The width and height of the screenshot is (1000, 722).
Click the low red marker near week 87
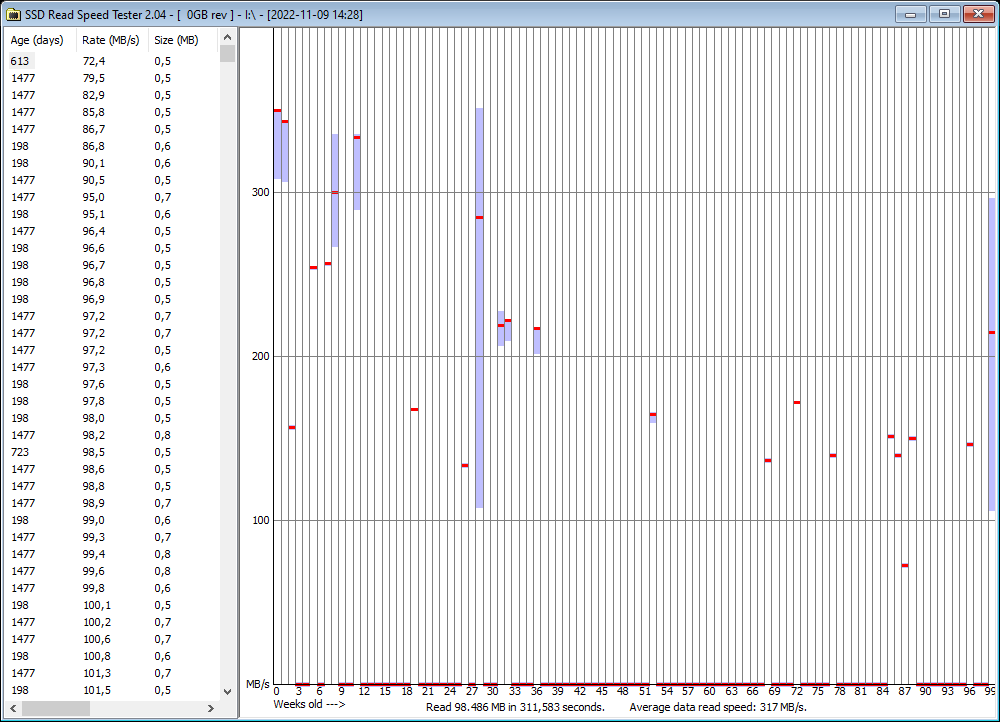coord(906,565)
